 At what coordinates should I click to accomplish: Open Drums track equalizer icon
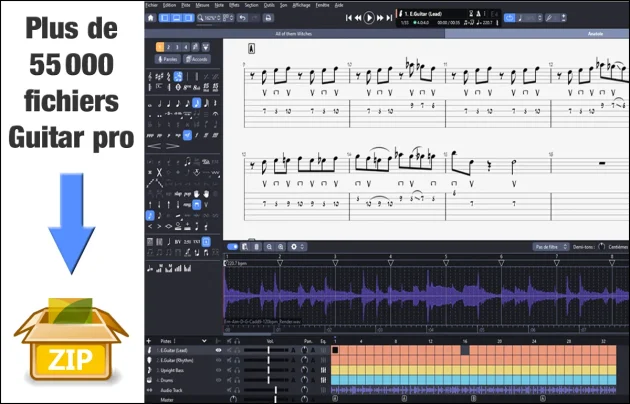323,380
